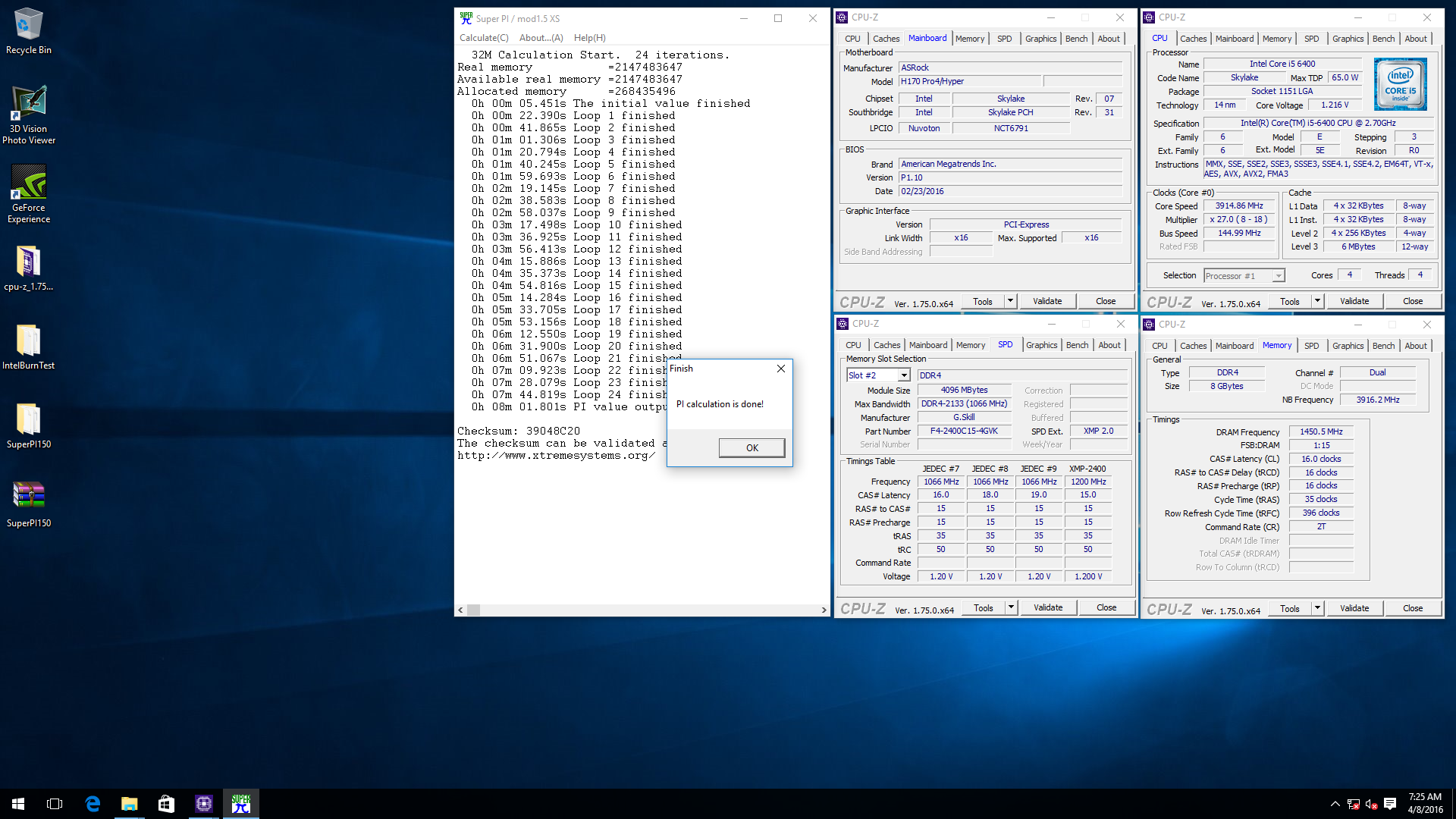Open the Recycle Bin desktop icon
Screen dimensions: 1456x819
click(29, 31)
